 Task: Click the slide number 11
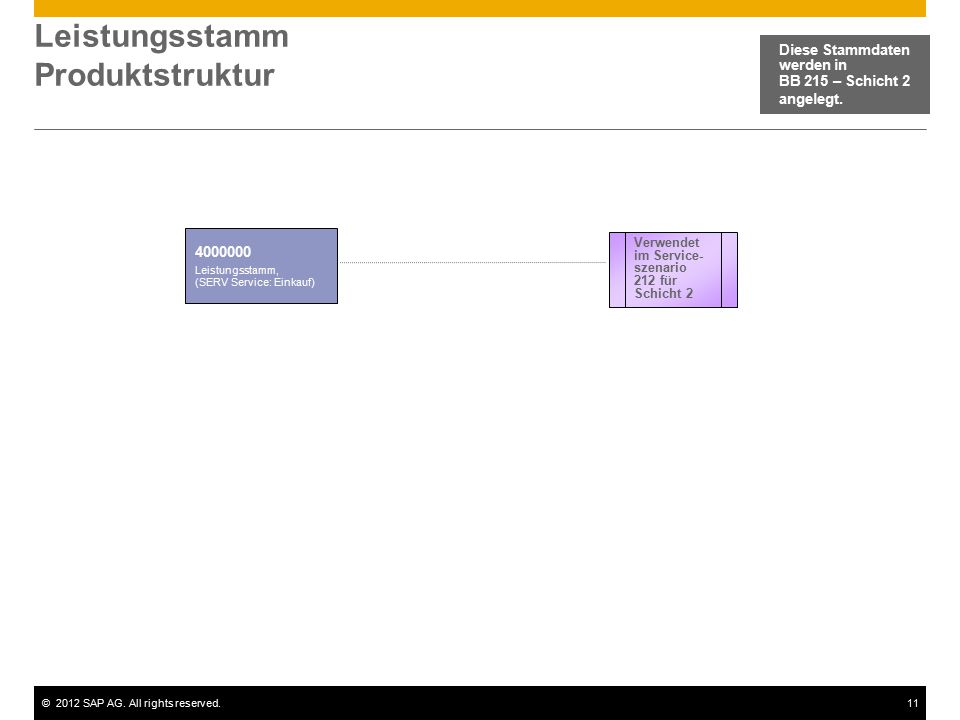click(912, 703)
